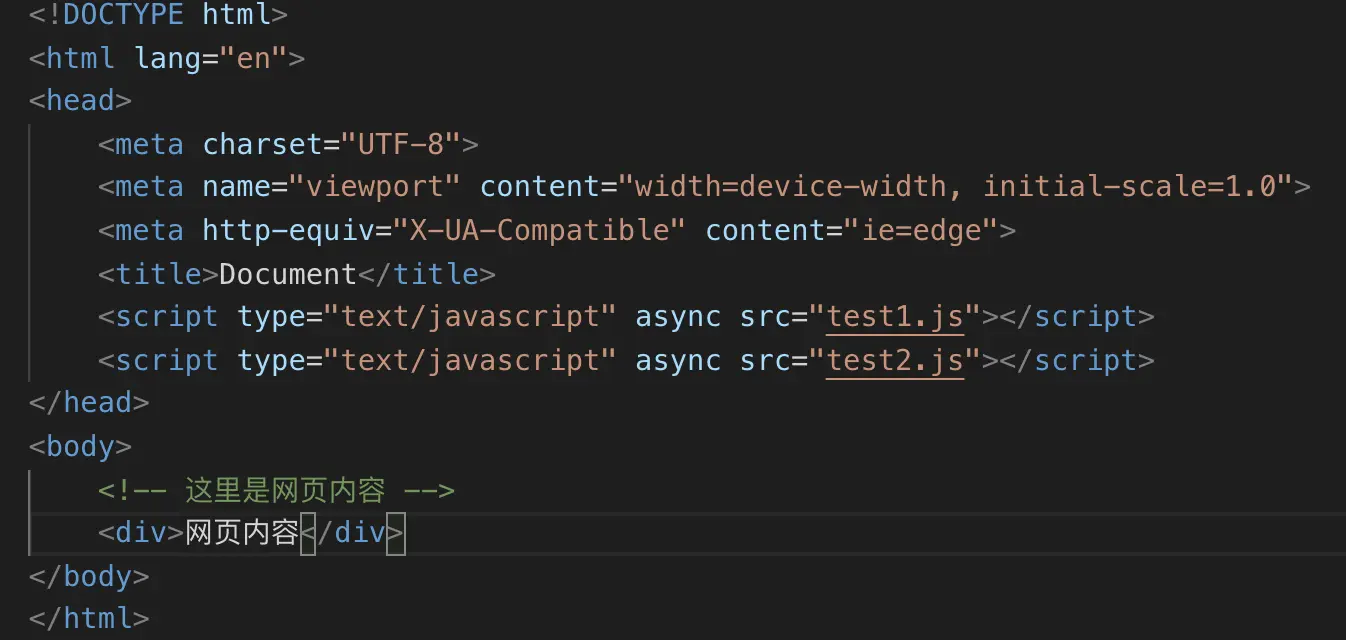Screen dimensions: 1346x640
Task: Click the async attribute on test1 script
Action: tap(677, 317)
